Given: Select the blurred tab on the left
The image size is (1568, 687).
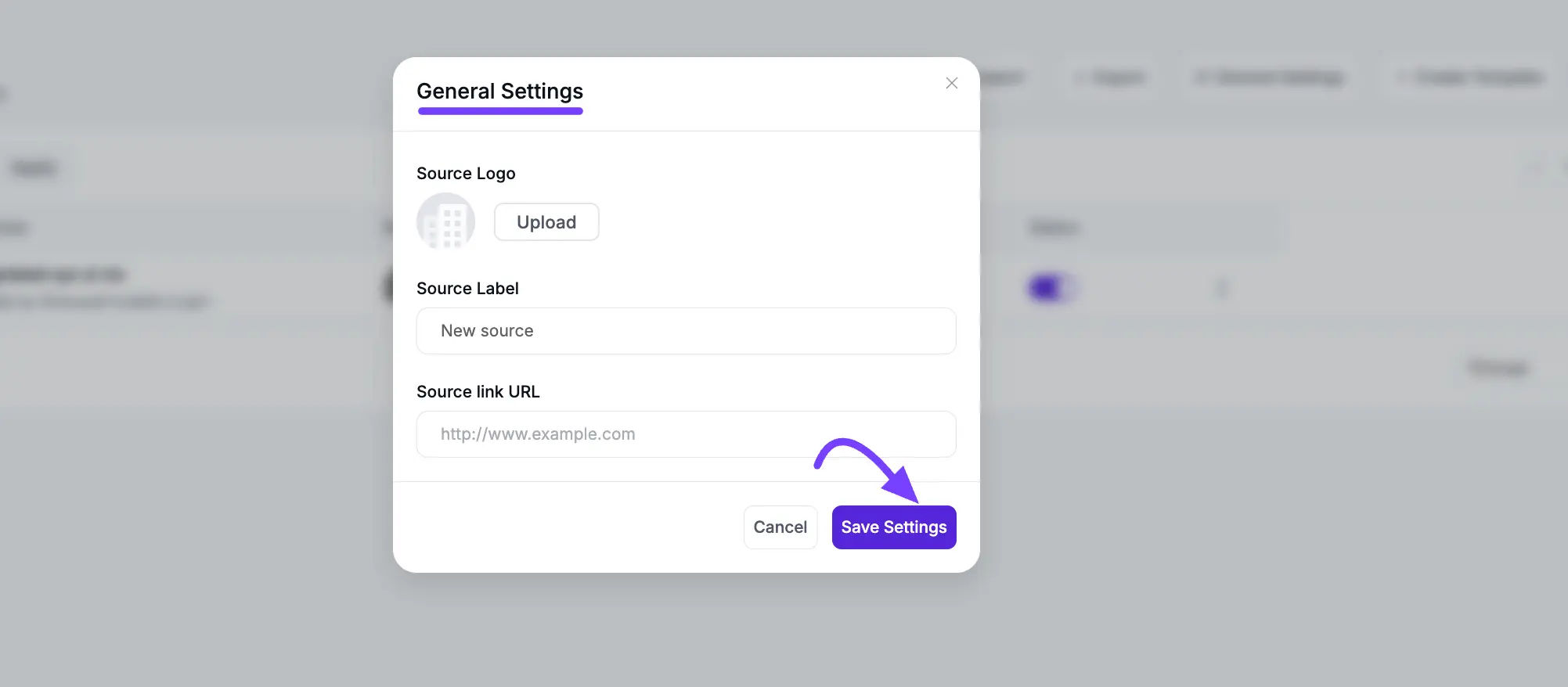Looking at the screenshot, I should pos(34,168).
